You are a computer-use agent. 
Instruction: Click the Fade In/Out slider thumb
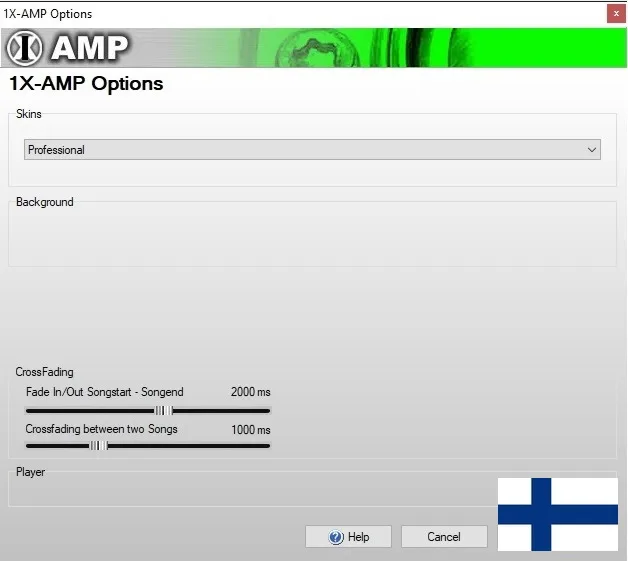[163, 410]
